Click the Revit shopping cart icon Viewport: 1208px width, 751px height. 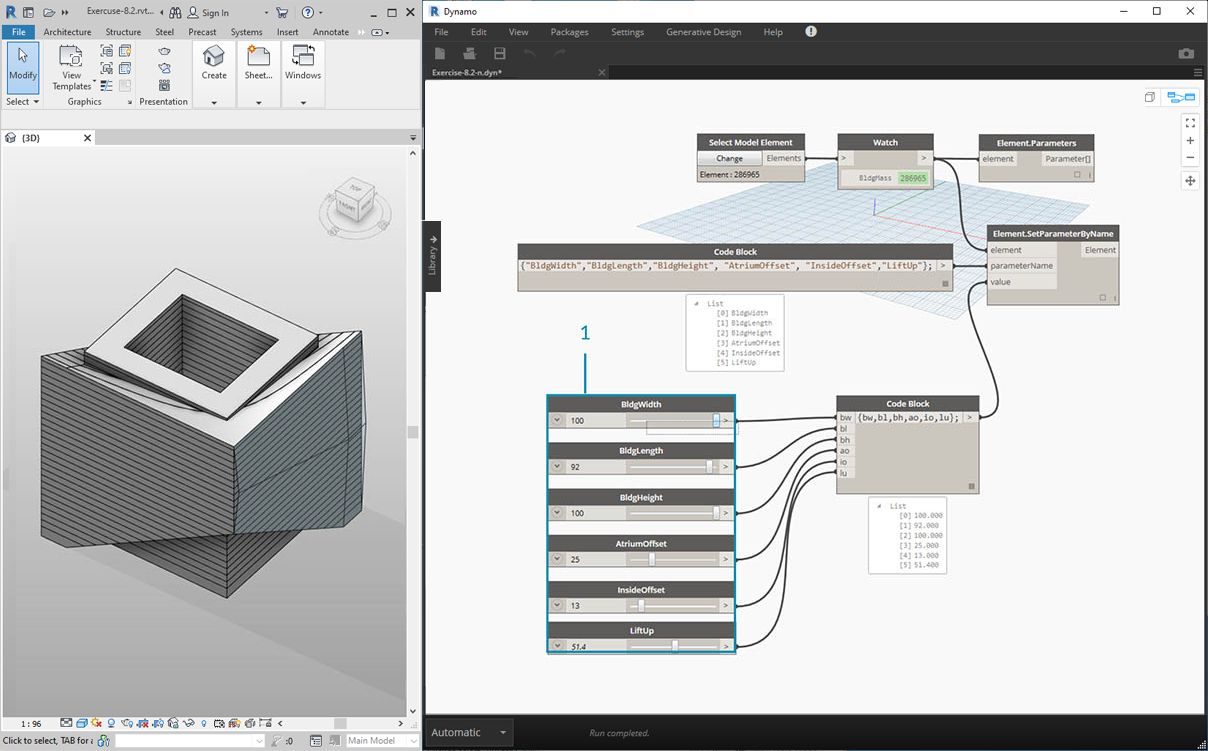[x=282, y=13]
